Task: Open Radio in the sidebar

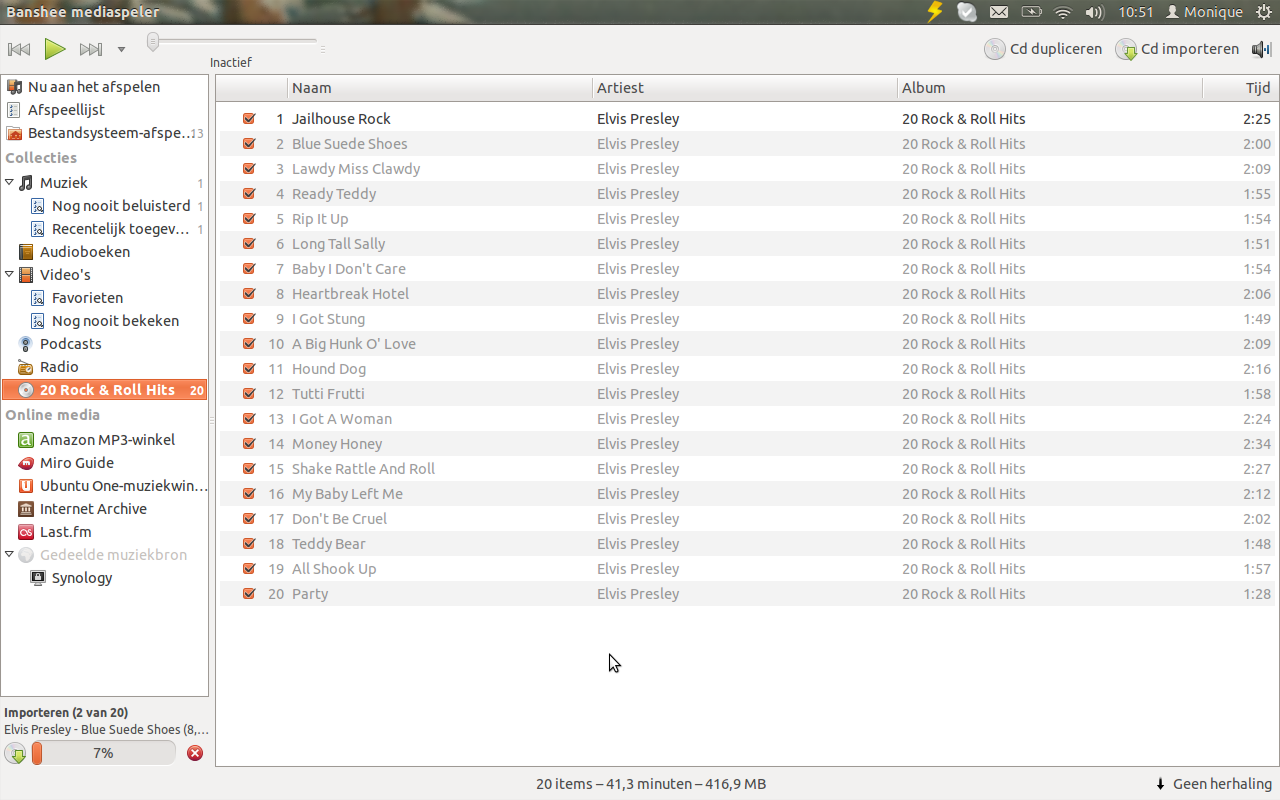Action: tap(59, 367)
